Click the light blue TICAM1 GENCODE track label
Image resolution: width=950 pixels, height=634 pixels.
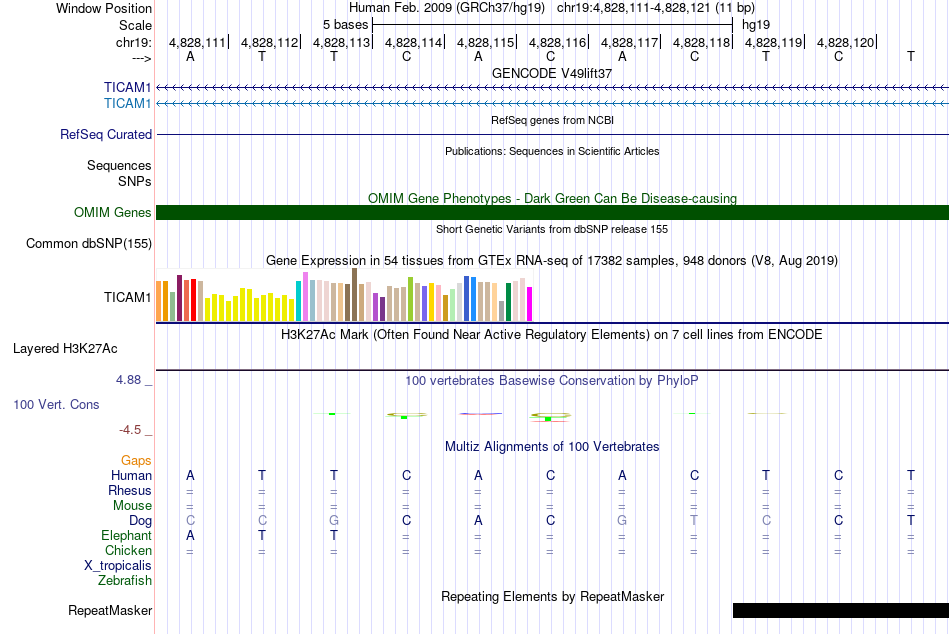point(127,104)
